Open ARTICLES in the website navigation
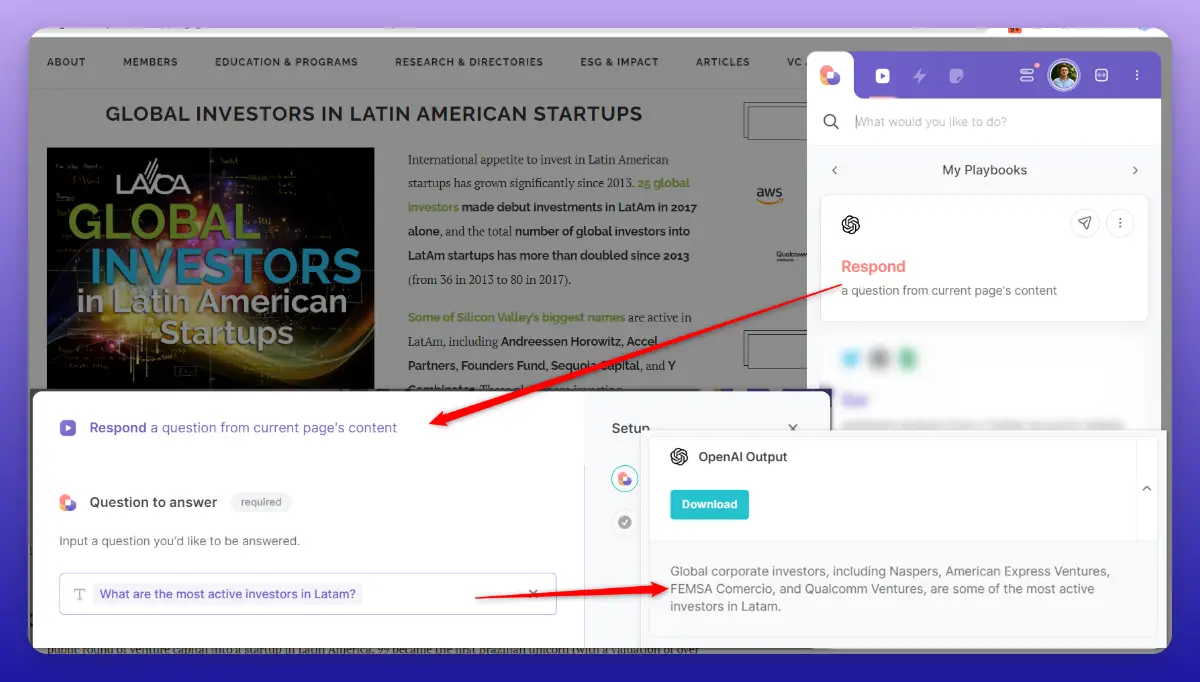 (723, 62)
